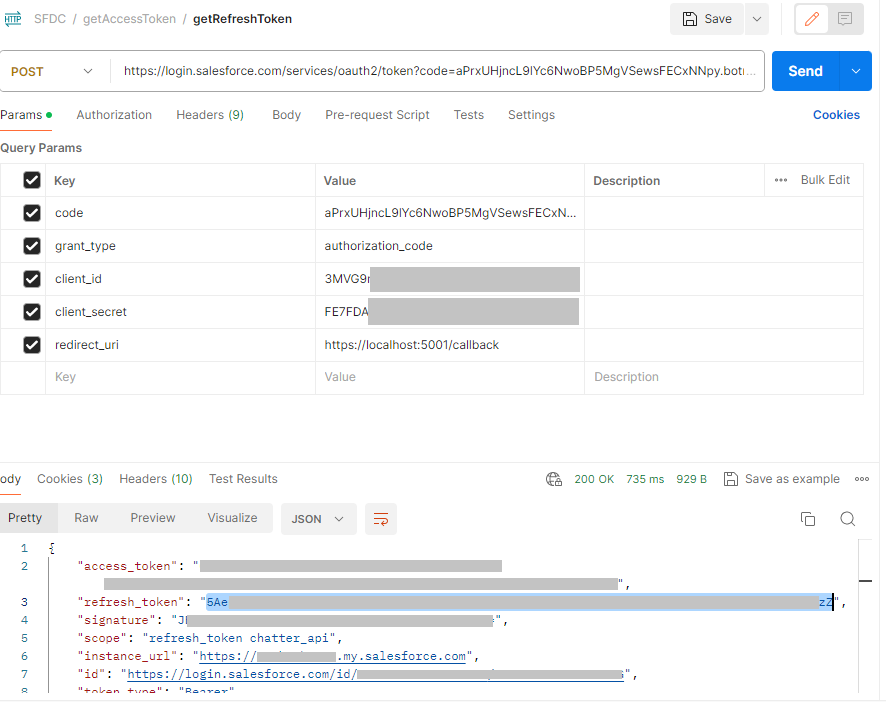Select the Pretty view

tap(25, 518)
